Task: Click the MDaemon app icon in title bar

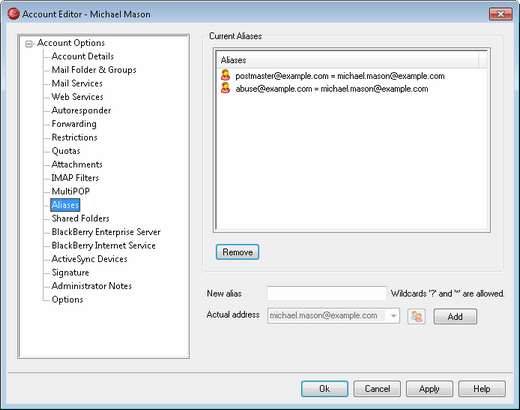Action: [x=13, y=14]
